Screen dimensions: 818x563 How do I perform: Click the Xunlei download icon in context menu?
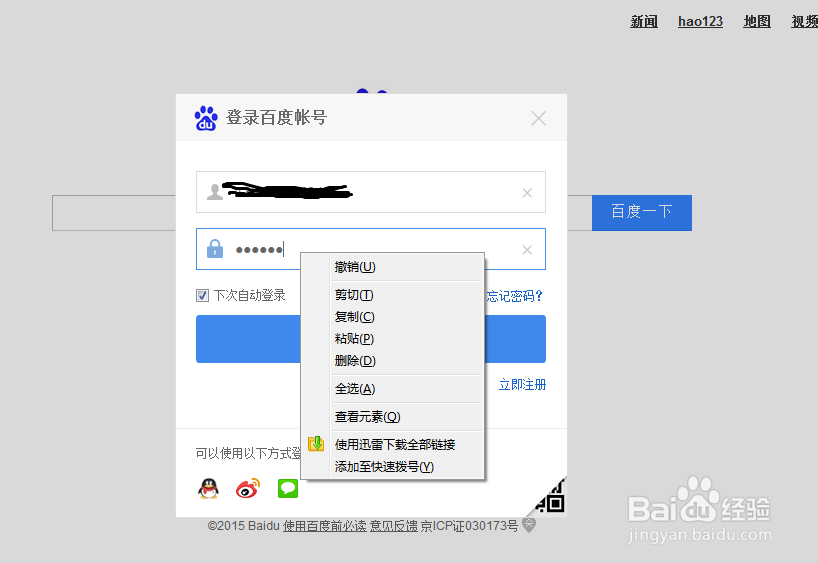(316, 444)
